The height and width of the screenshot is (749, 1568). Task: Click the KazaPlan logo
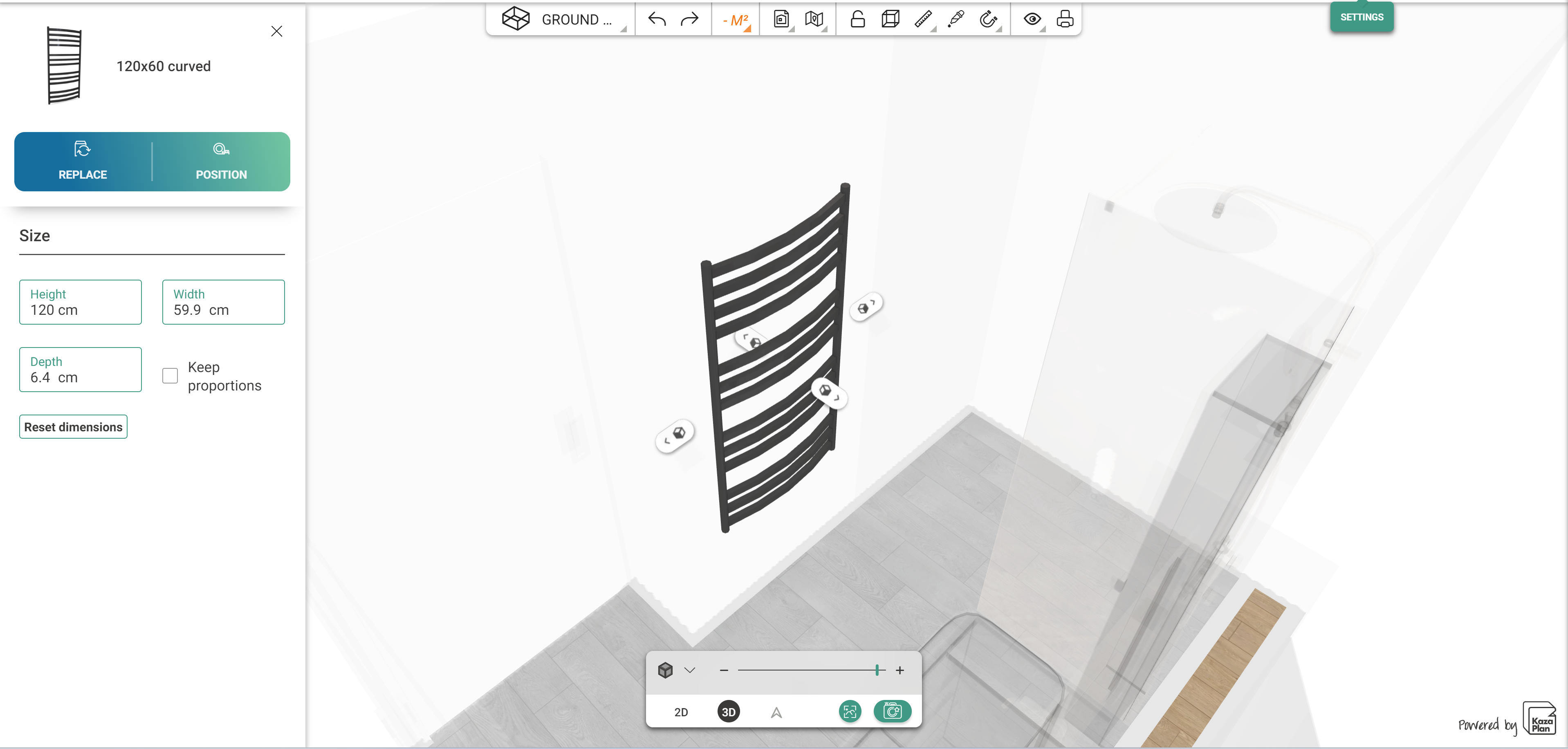[1539, 719]
